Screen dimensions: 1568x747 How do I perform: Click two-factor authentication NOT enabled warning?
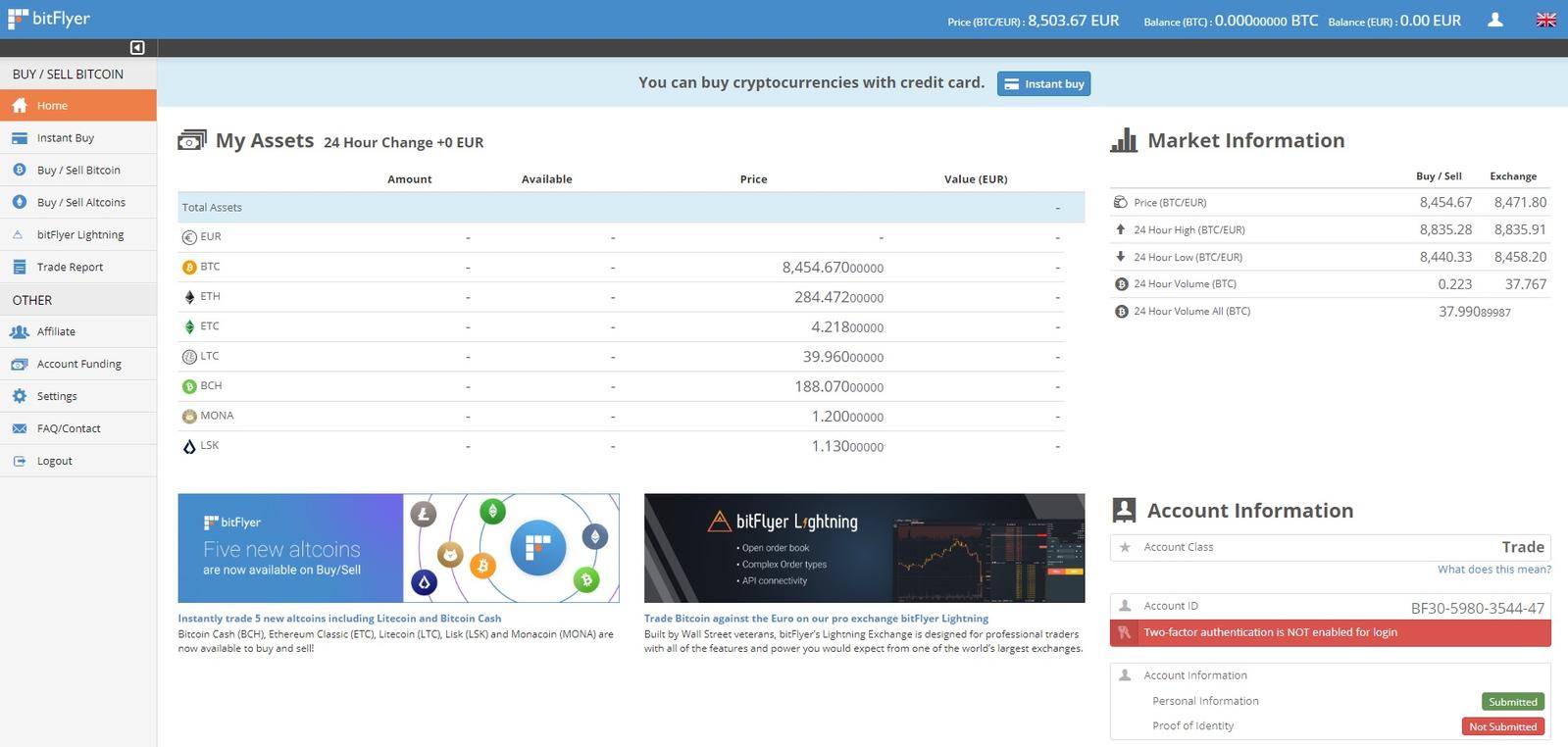pos(1331,632)
